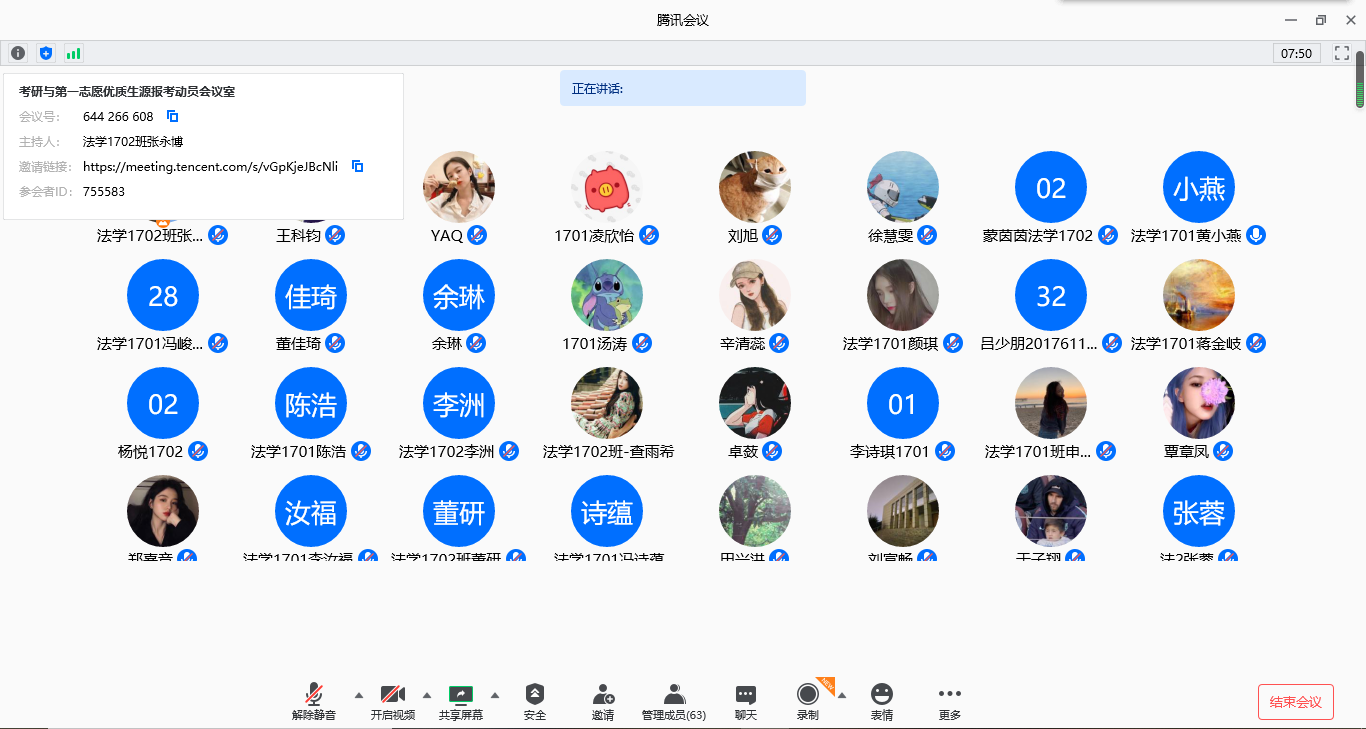
Task: Check the green network signal icon
Action: point(73,53)
